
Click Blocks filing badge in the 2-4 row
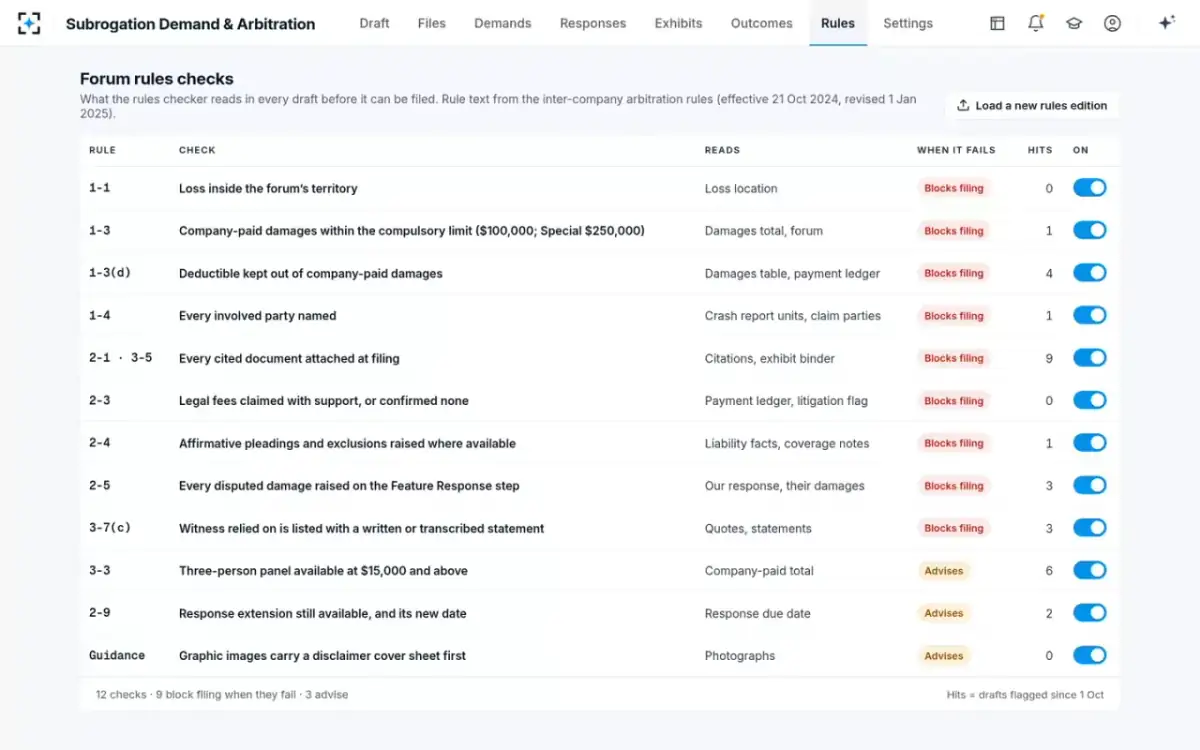[x=954, y=443]
